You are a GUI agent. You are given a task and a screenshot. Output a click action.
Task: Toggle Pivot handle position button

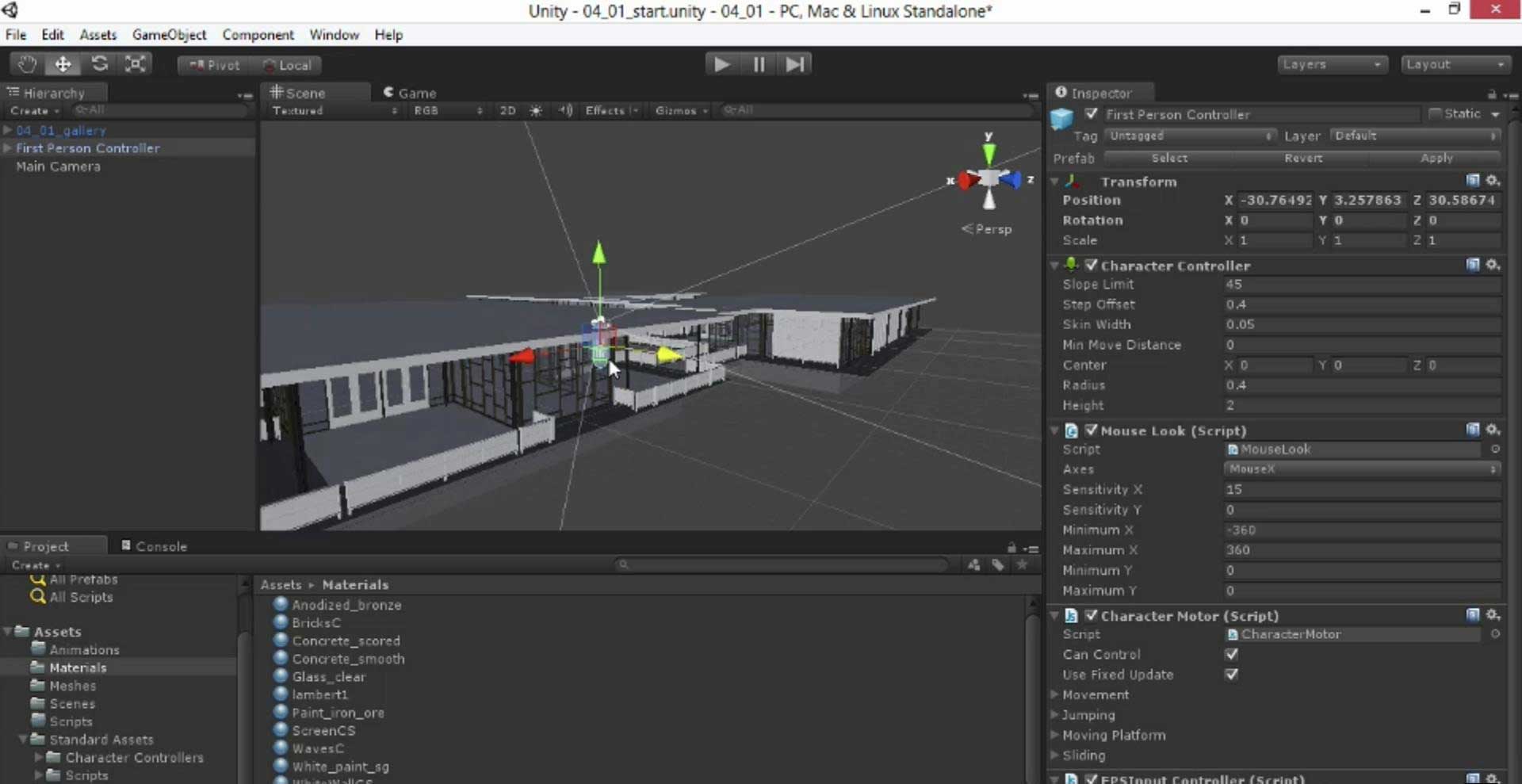point(214,65)
